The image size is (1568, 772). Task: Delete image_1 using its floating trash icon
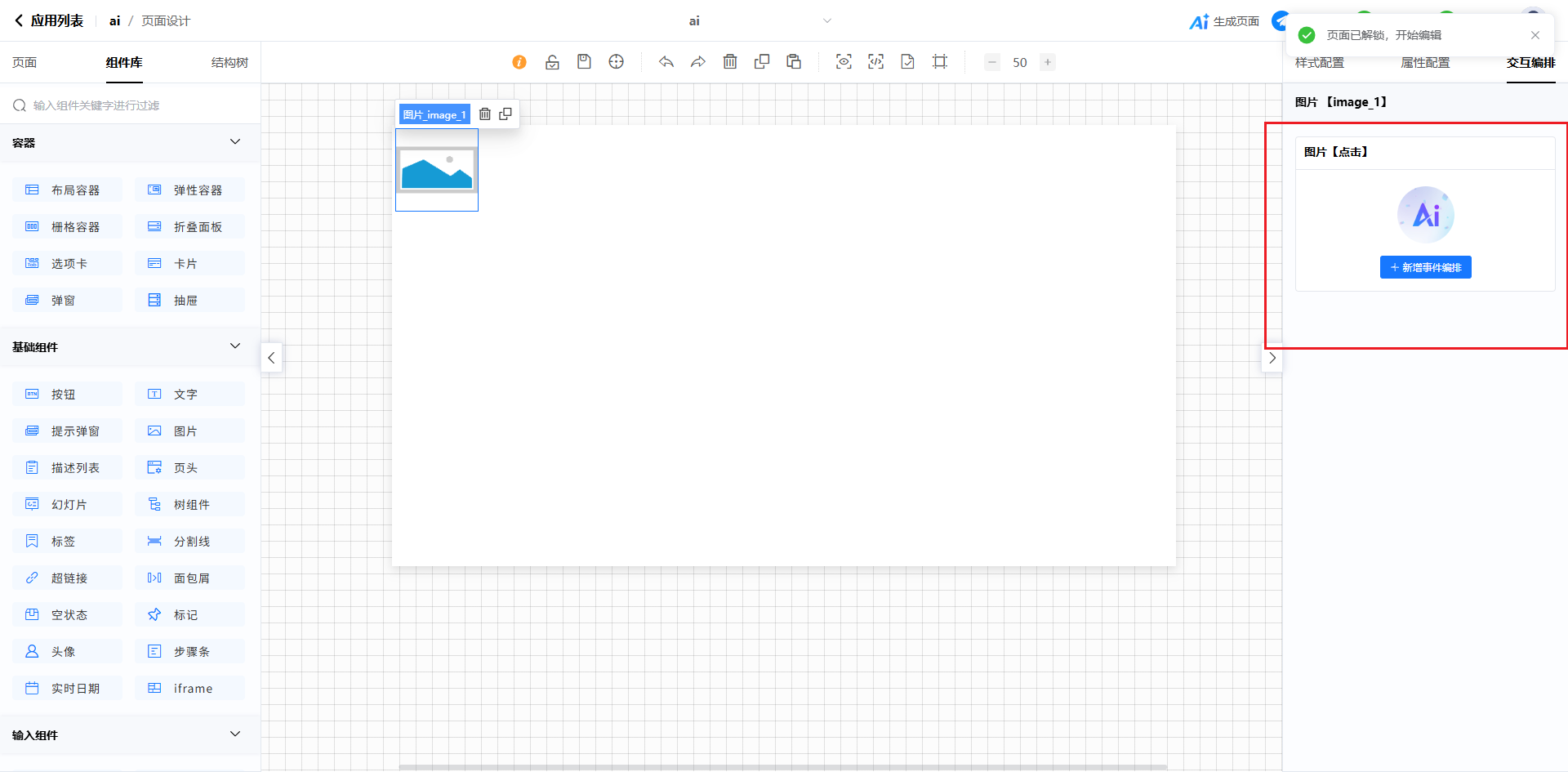pos(485,114)
